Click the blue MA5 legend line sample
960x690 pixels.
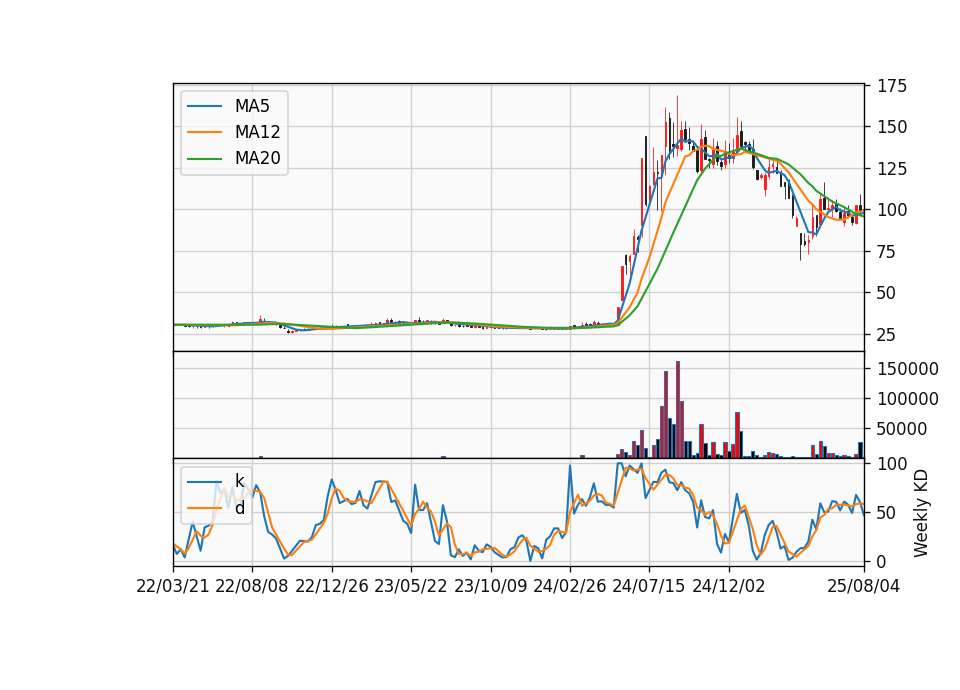204,107
